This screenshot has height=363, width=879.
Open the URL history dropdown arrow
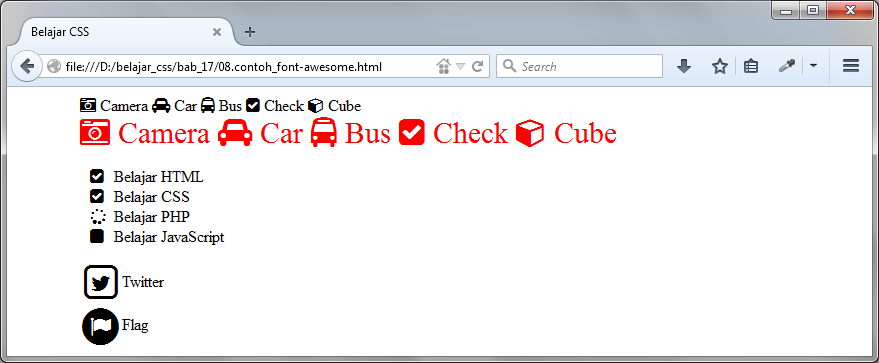461,67
